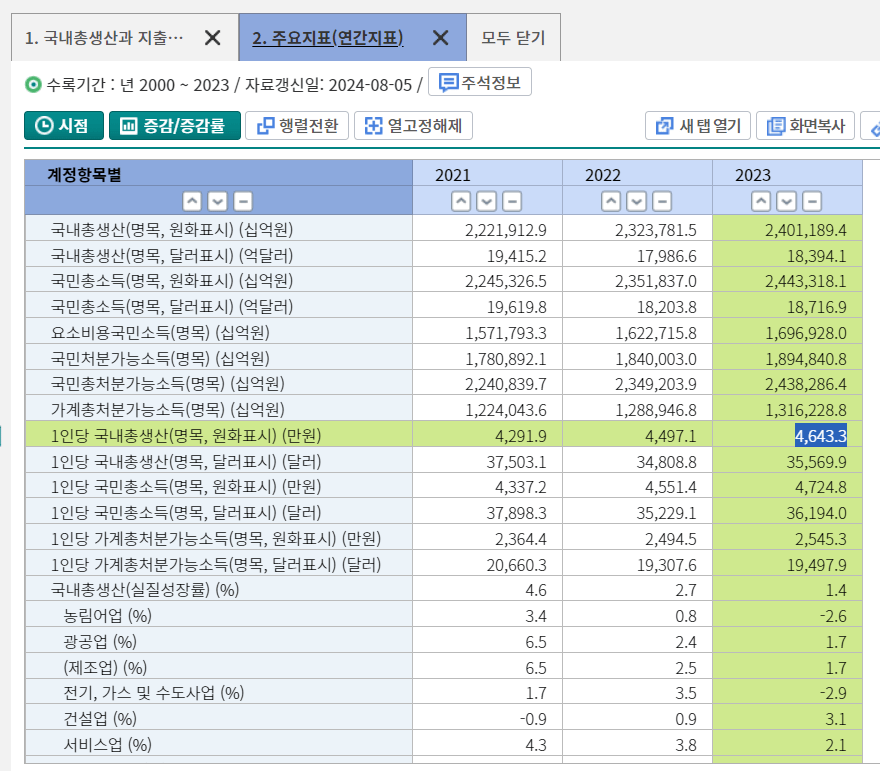Click the up arrow icon under 계정항목별
Viewport: 880px width, 771px height.
[x=192, y=201]
